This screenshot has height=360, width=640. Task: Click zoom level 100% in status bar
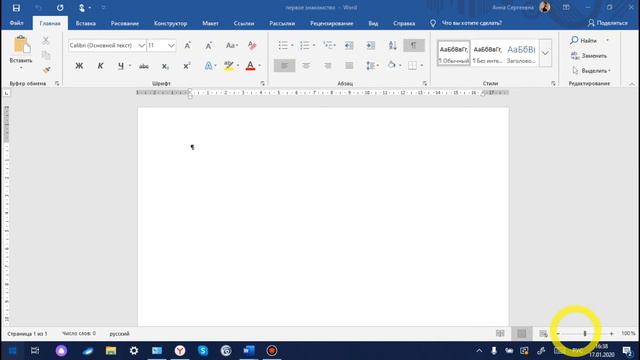(x=628, y=333)
